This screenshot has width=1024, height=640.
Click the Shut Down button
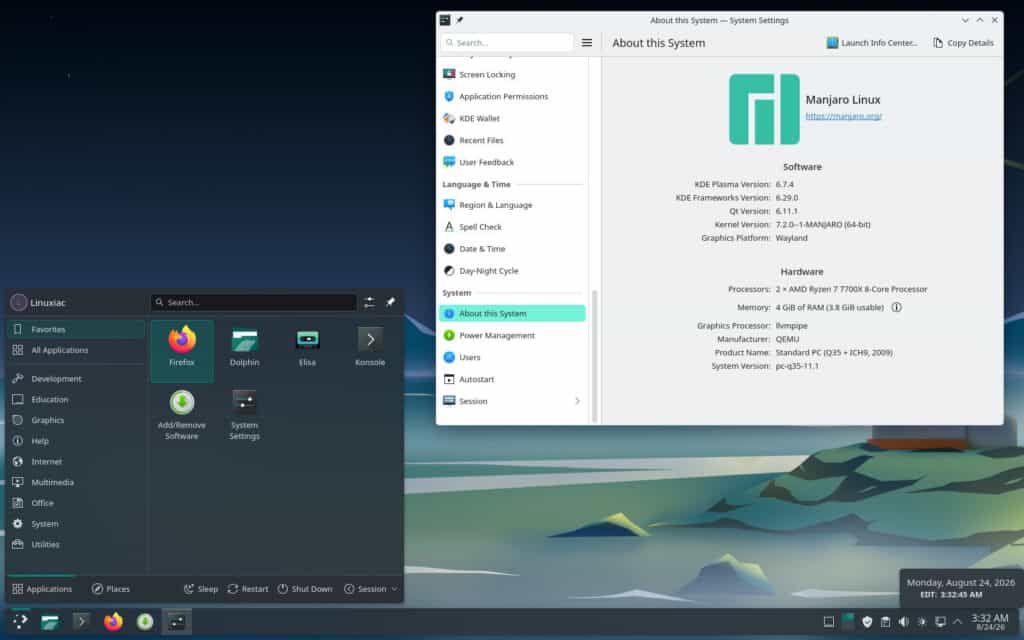[305, 589]
